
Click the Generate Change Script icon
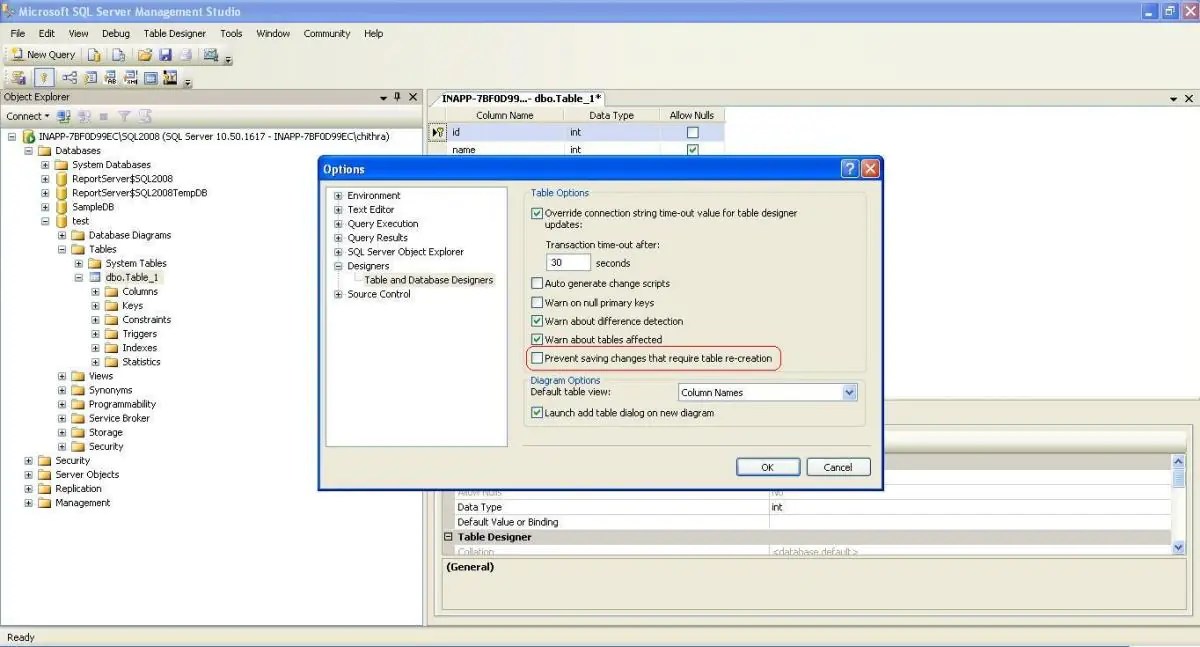20,77
